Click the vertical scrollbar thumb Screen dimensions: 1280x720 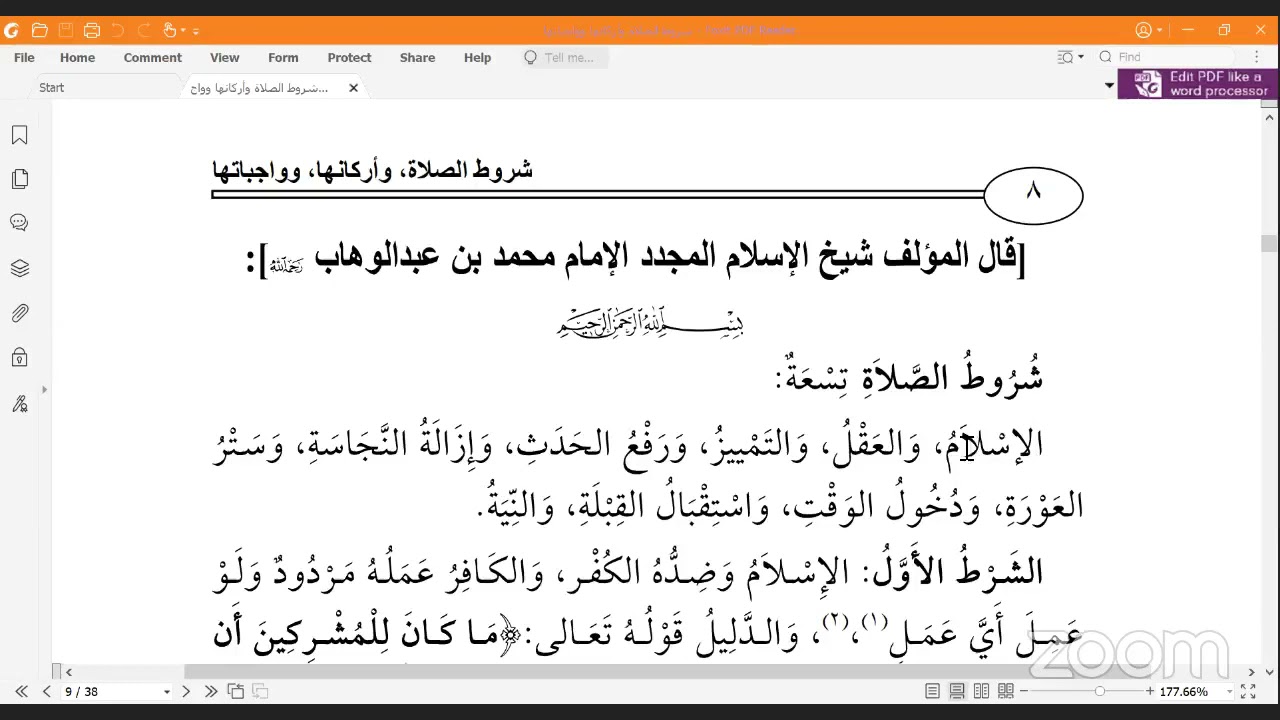pyautogui.click(x=1269, y=243)
